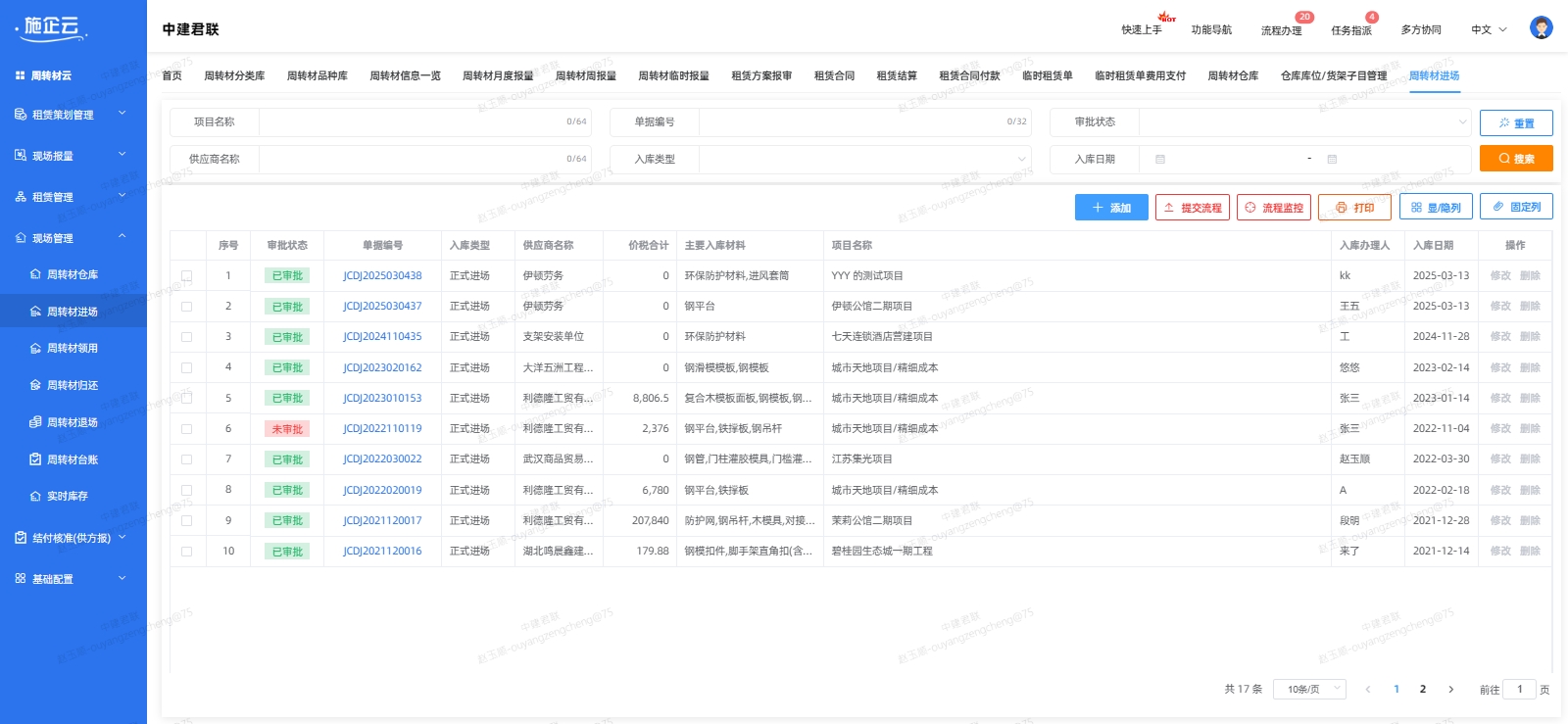
Task: Click the calendar icon at 入库日期 start
Action: click(1160, 159)
